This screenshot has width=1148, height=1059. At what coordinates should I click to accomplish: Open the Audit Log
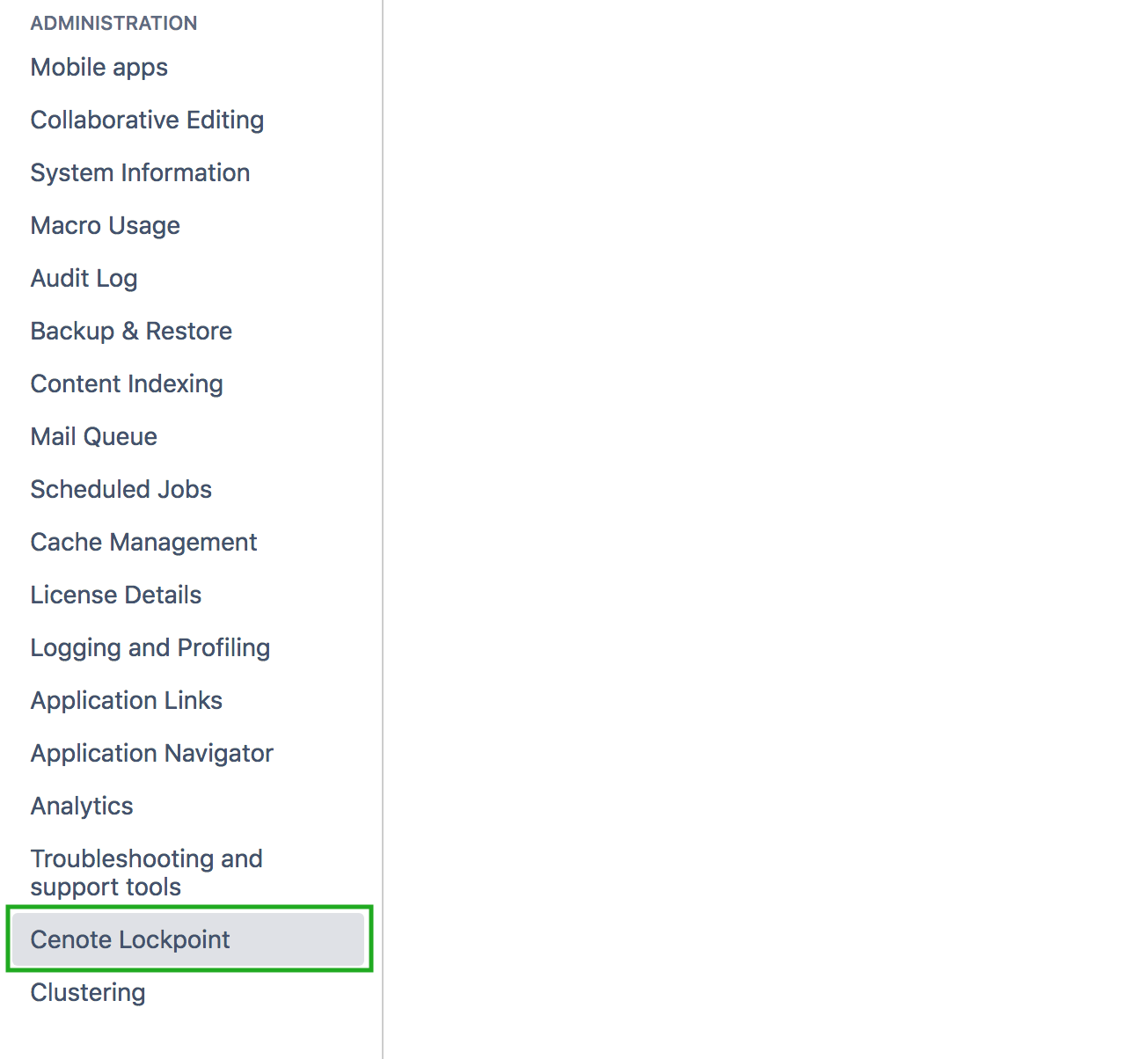84,279
